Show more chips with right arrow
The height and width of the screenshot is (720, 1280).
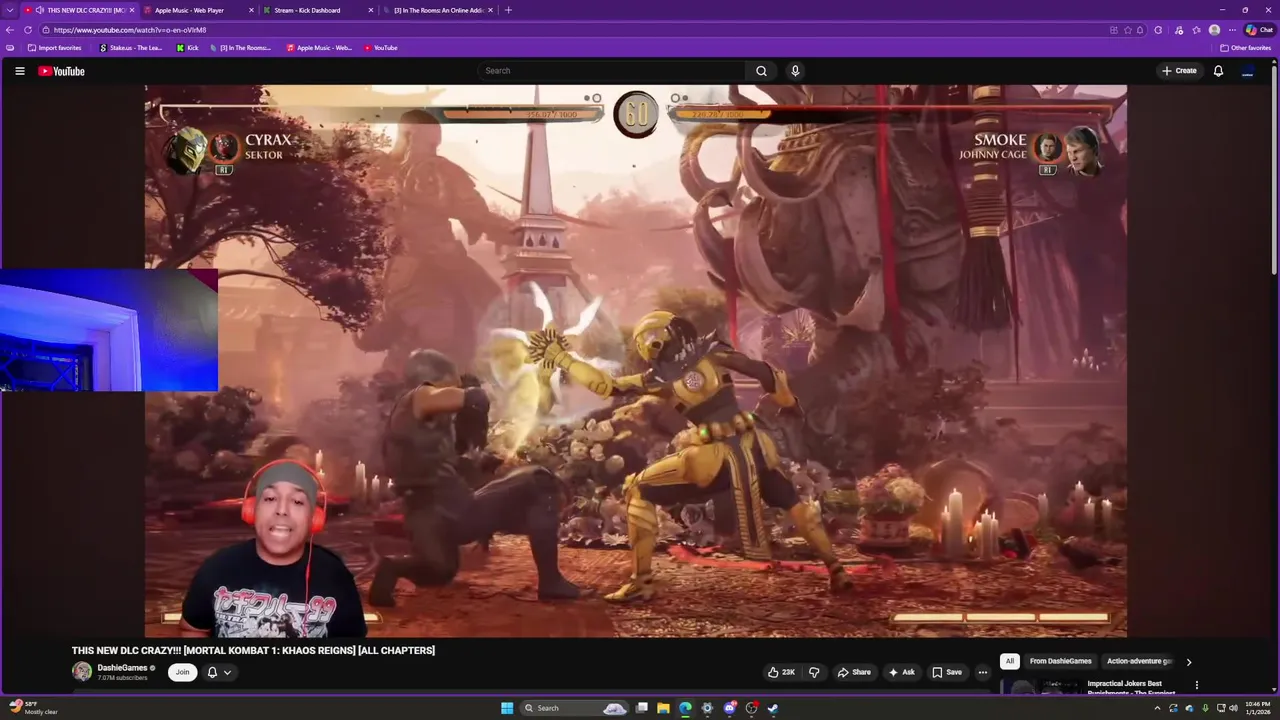[1188, 661]
